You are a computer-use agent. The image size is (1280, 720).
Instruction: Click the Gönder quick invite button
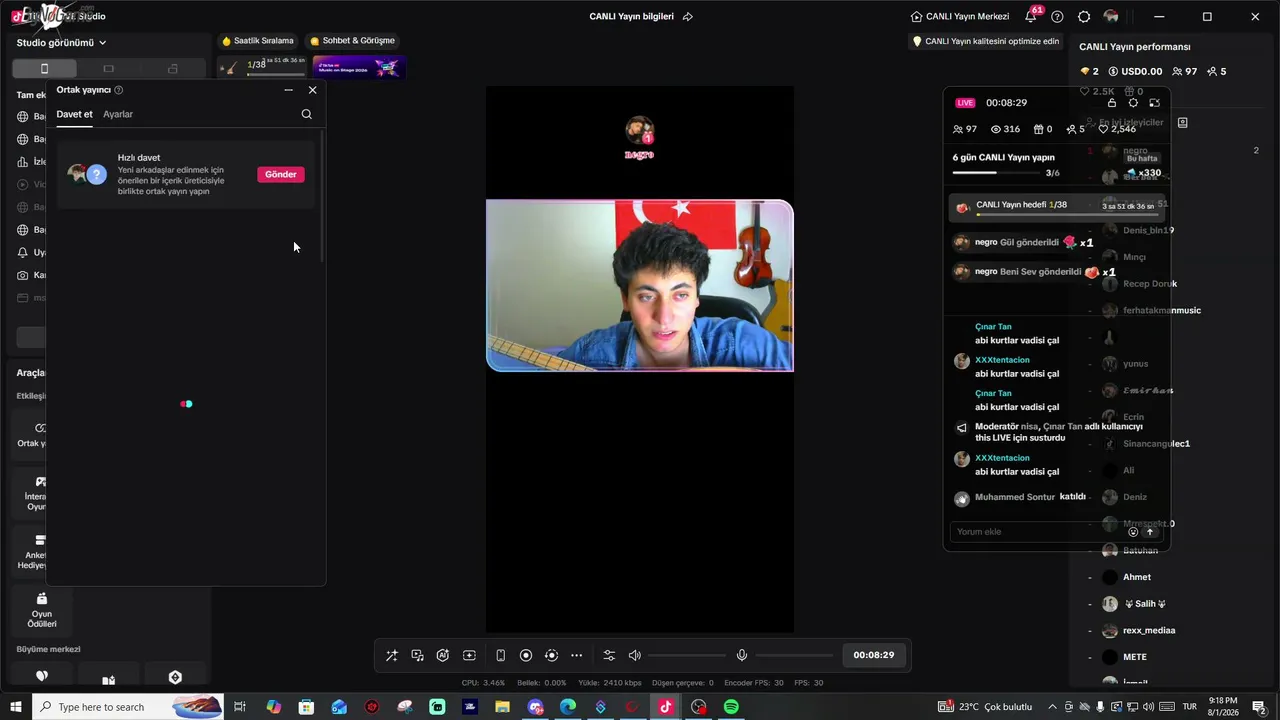(281, 174)
